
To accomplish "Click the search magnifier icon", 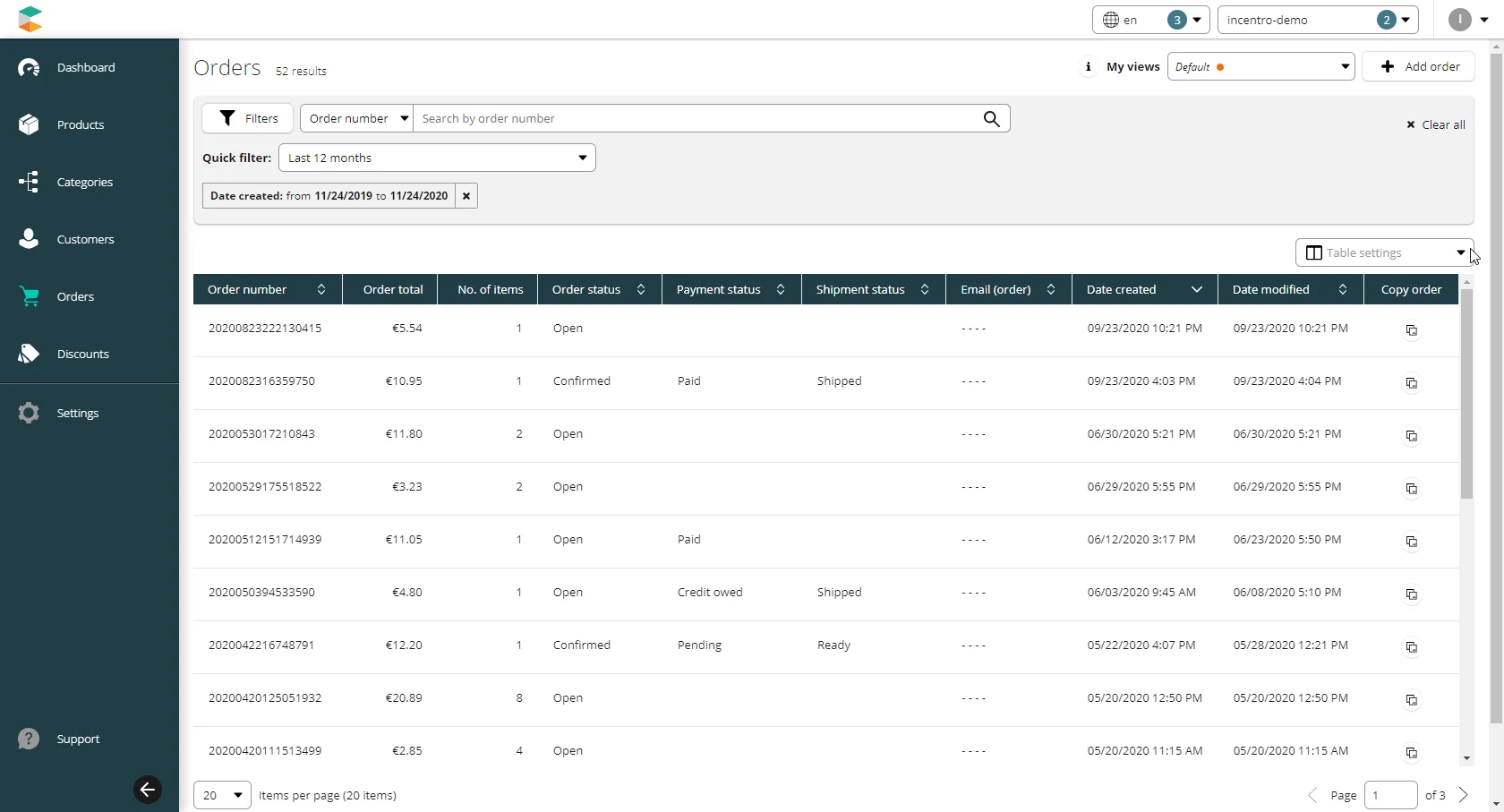I will tap(991, 118).
